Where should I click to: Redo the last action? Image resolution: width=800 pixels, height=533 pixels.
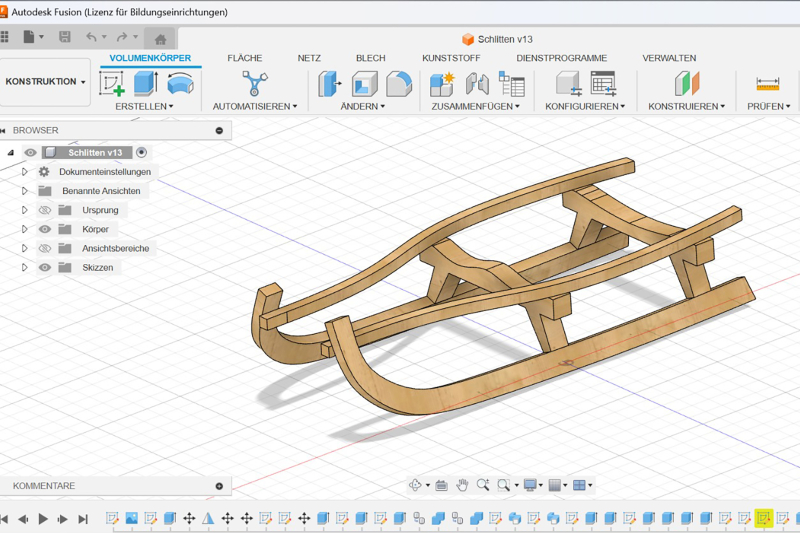tap(122, 37)
